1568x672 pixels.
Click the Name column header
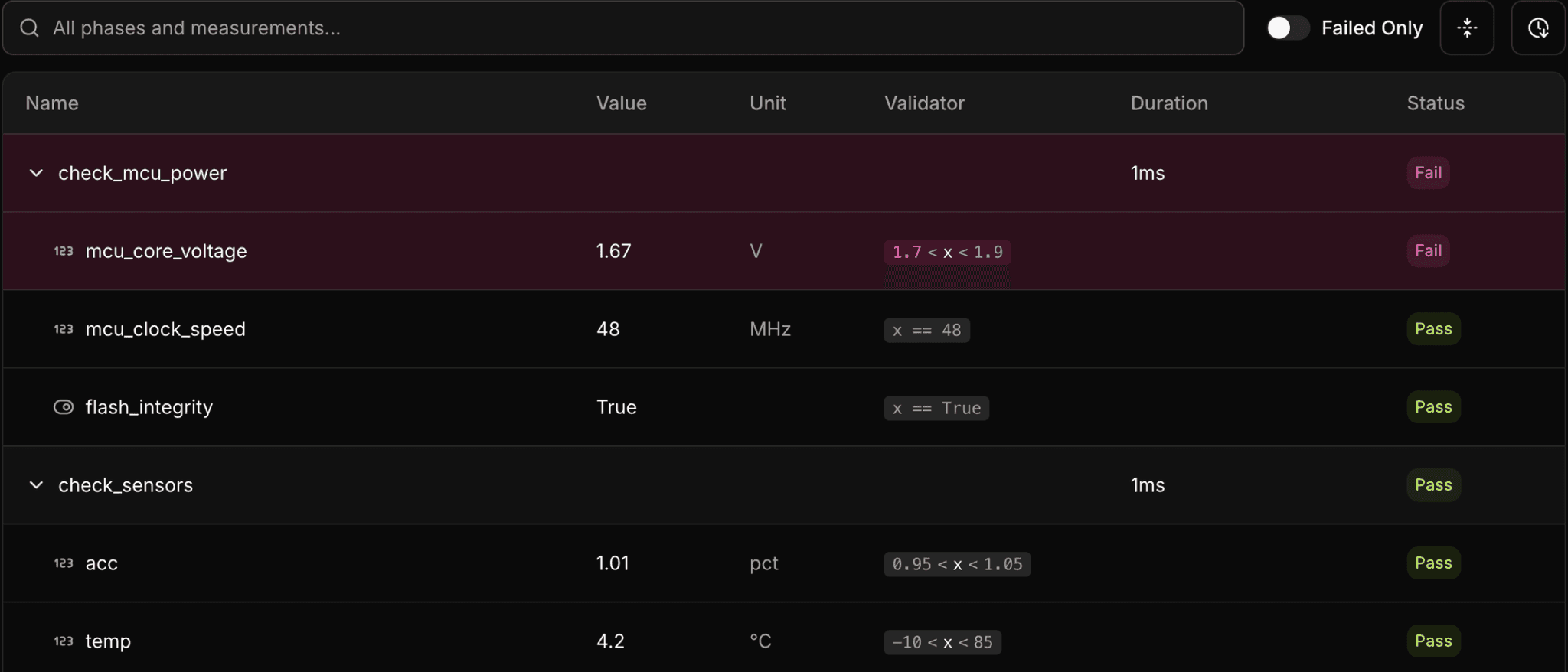52,103
